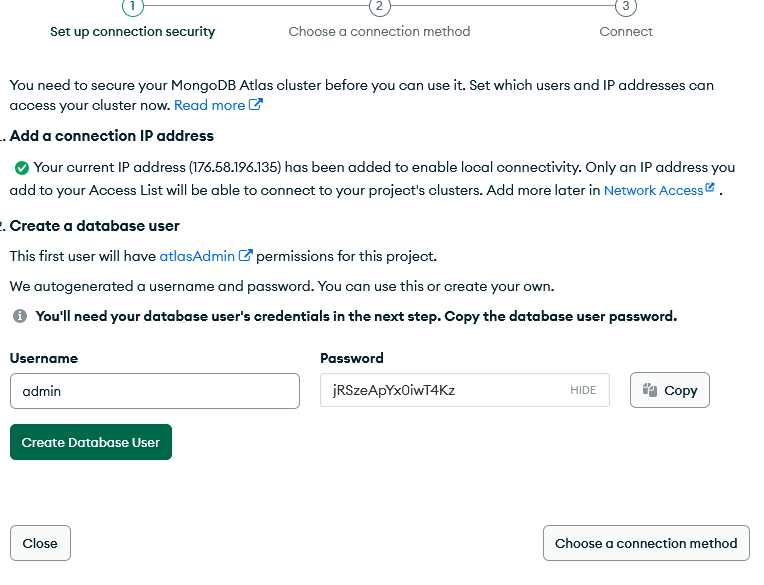Click the step 2 circle indicator

coord(379,6)
